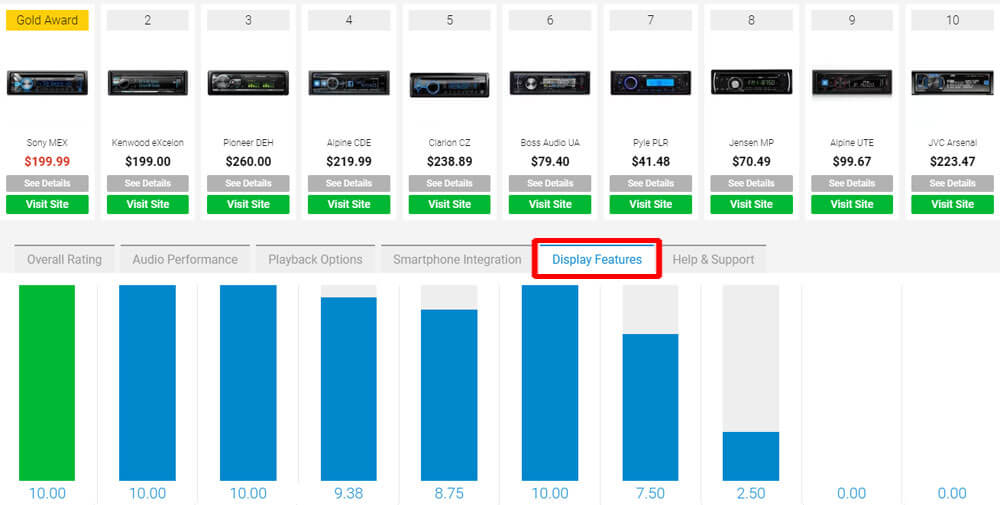The image size is (1000, 505).
Task: Click the Sony MEX product image
Action: pos(47,83)
